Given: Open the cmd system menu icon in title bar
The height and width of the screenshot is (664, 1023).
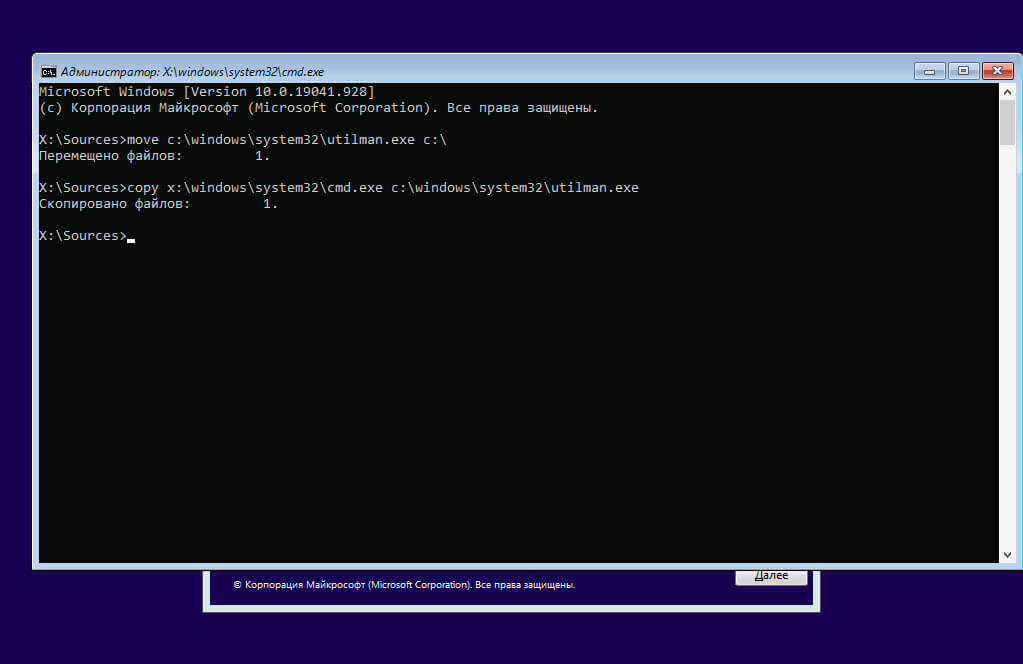Looking at the screenshot, I should pyautogui.click(x=49, y=72).
